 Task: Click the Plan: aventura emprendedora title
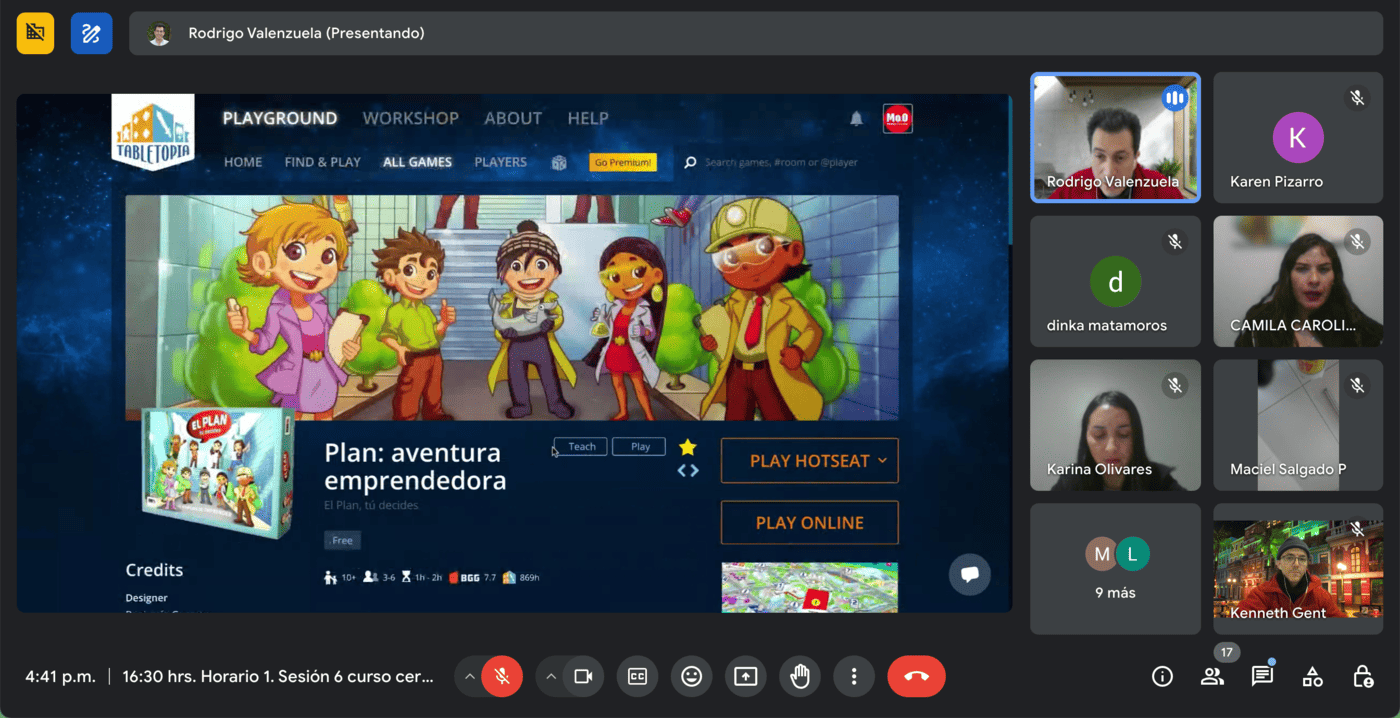point(415,466)
